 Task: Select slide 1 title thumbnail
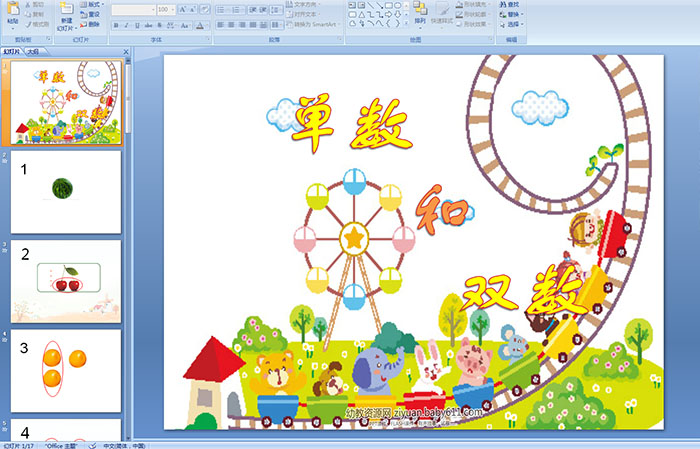tap(66, 103)
